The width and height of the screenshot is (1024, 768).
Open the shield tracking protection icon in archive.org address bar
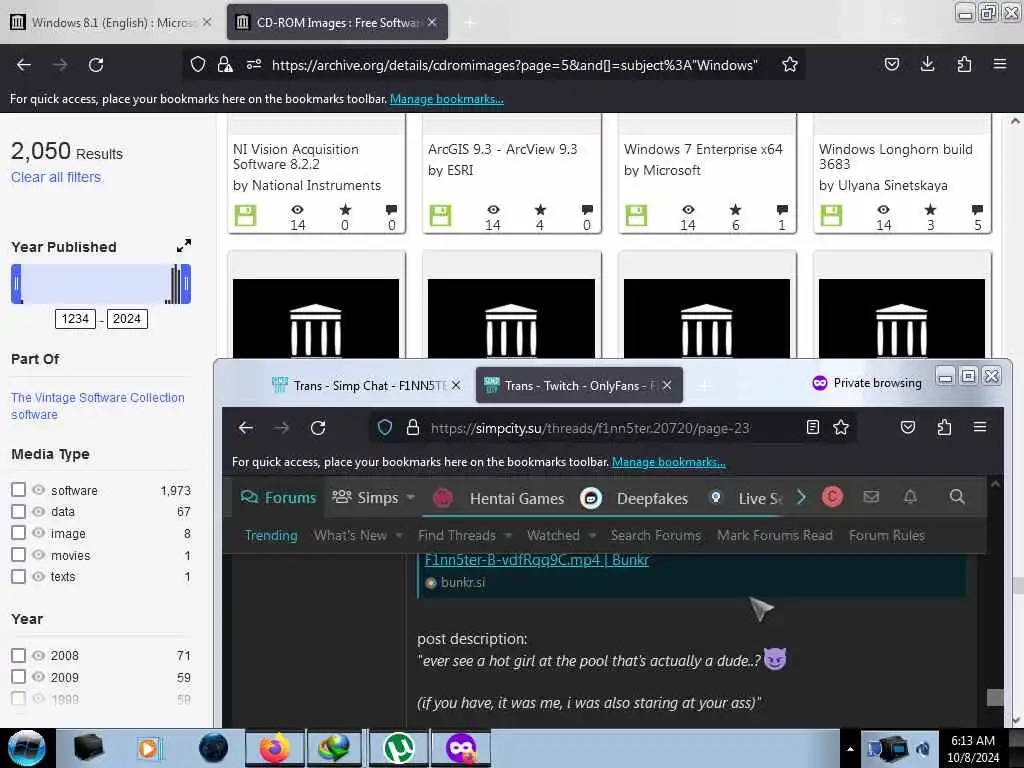197,65
